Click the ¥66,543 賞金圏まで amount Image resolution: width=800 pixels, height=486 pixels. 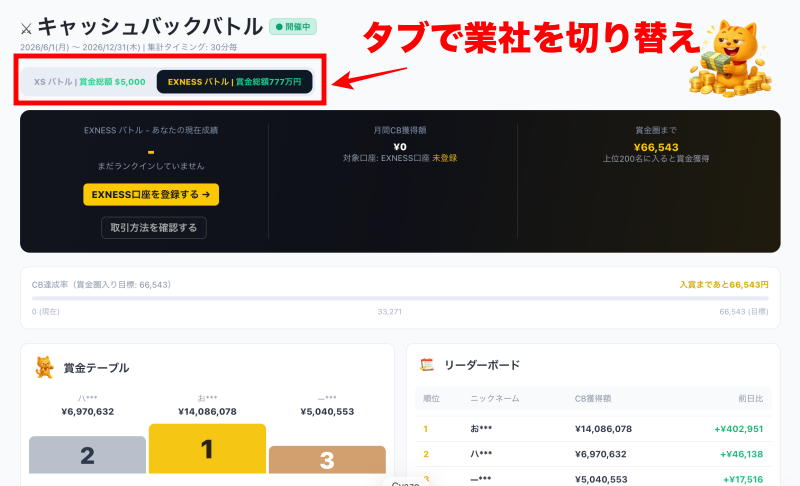pos(656,147)
